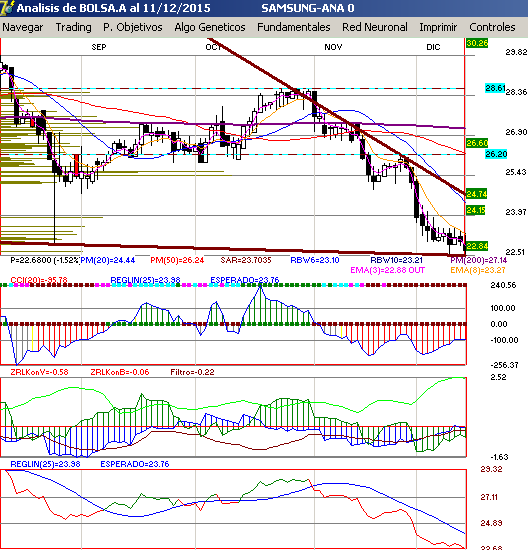
Task: Click the PM(200)=27.14 indicator label
Action: click(x=479, y=260)
